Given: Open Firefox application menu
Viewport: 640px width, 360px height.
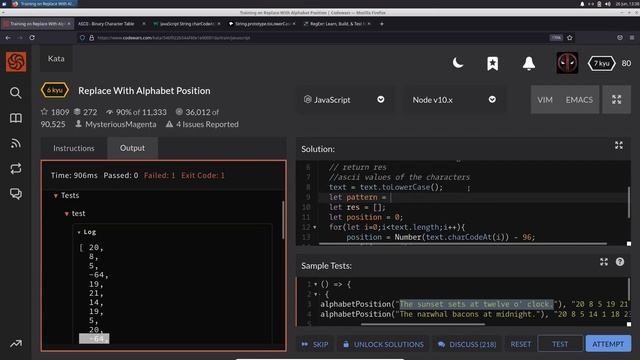Looking at the screenshot, I should coord(632,38).
